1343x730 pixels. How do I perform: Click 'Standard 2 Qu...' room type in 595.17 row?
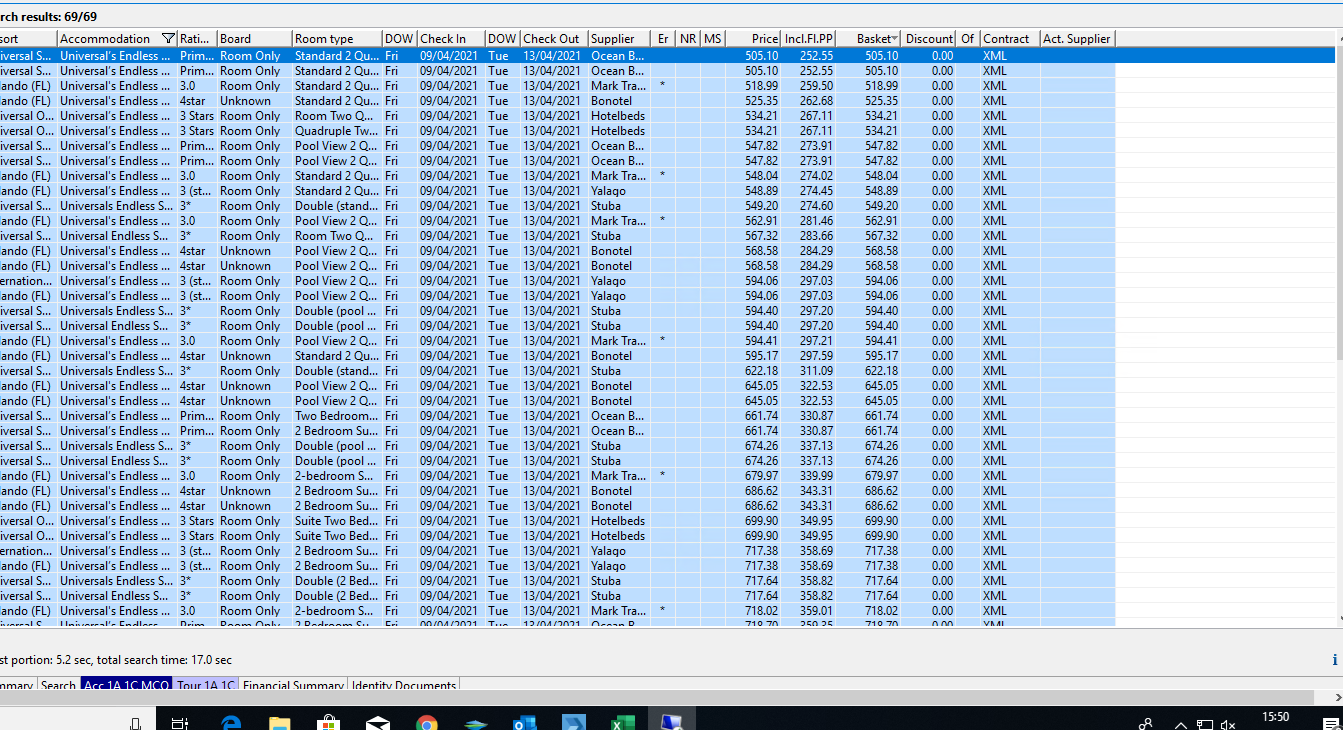337,356
